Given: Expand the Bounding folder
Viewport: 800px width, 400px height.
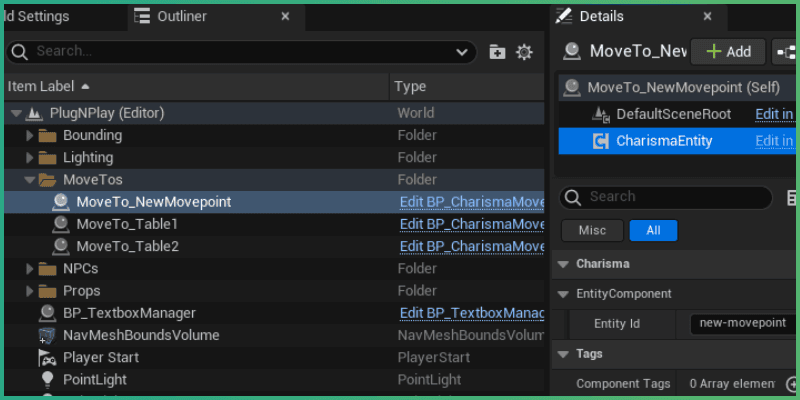Looking at the screenshot, I should 30,136.
